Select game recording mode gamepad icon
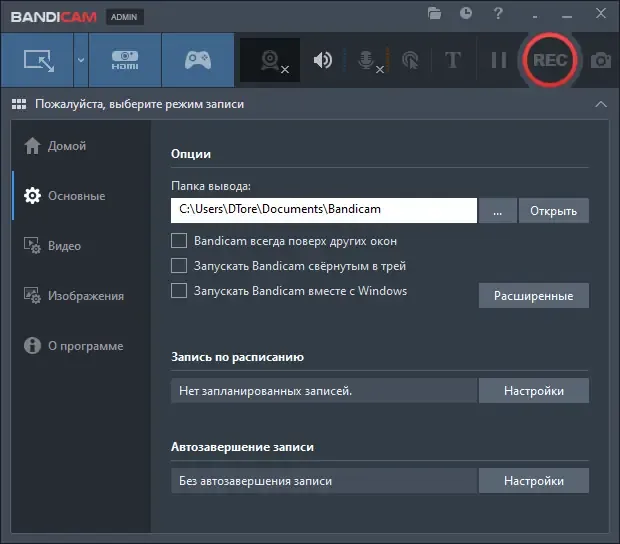Screen dimensions: 620x544 pyautogui.click(x=198, y=60)
